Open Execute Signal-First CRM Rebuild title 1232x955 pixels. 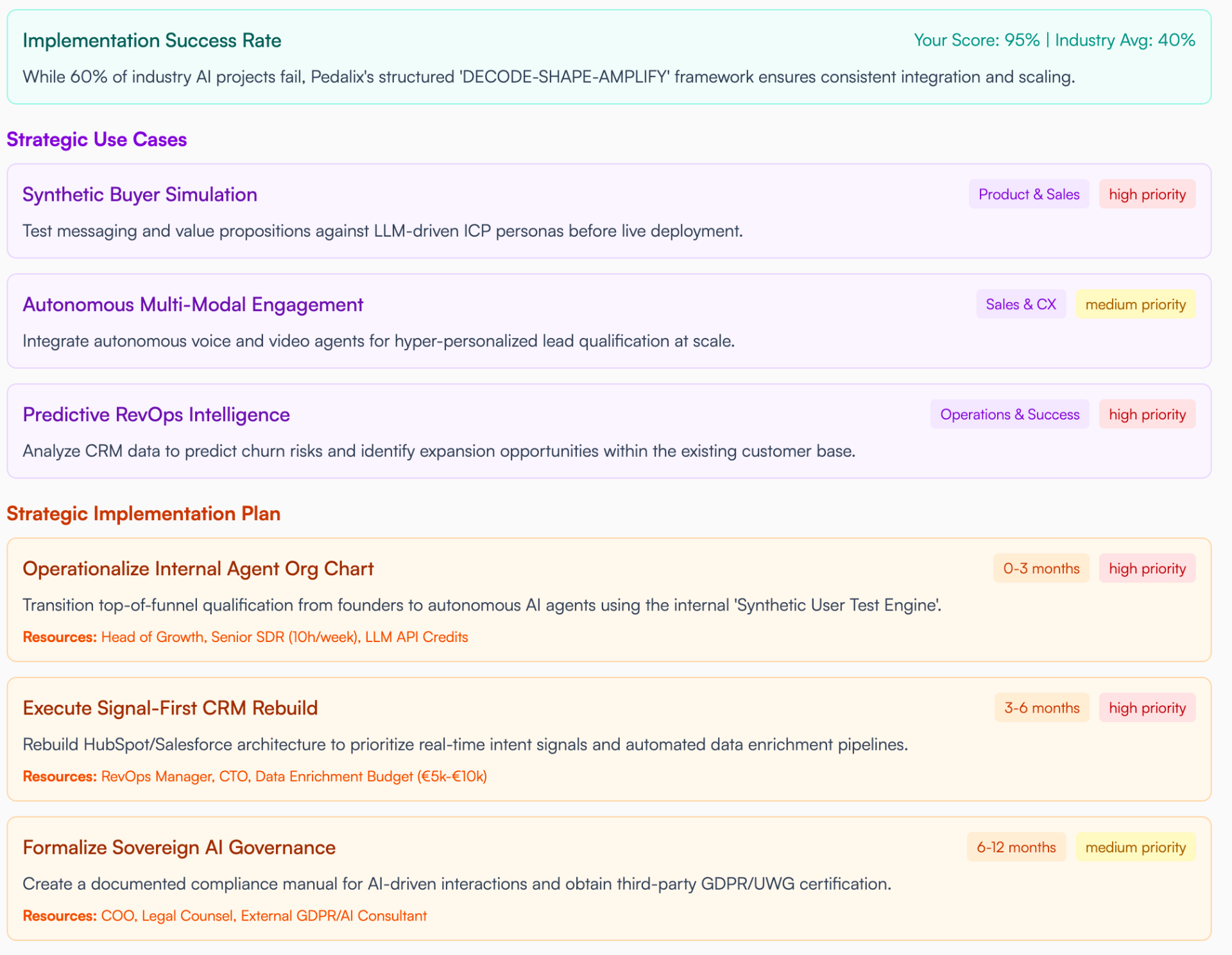170,708
